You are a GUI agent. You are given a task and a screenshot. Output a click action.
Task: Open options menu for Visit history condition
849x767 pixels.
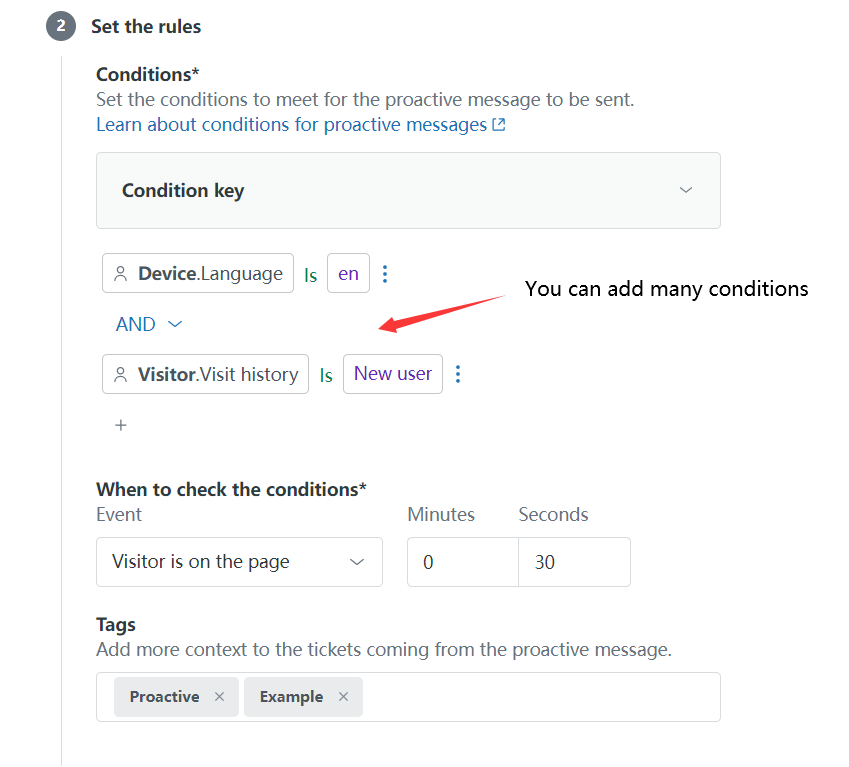tap(458, 374)
